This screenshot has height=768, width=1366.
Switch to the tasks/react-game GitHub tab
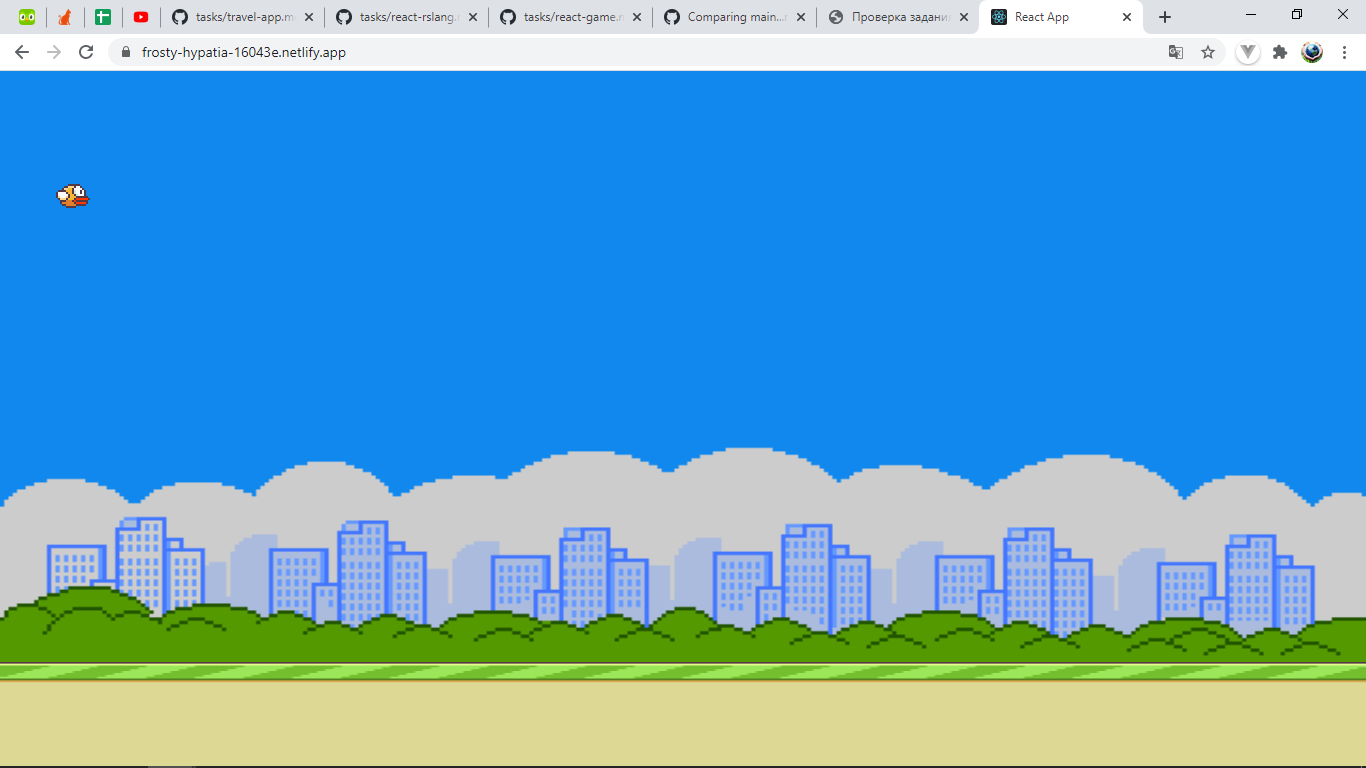click(570, 17)
